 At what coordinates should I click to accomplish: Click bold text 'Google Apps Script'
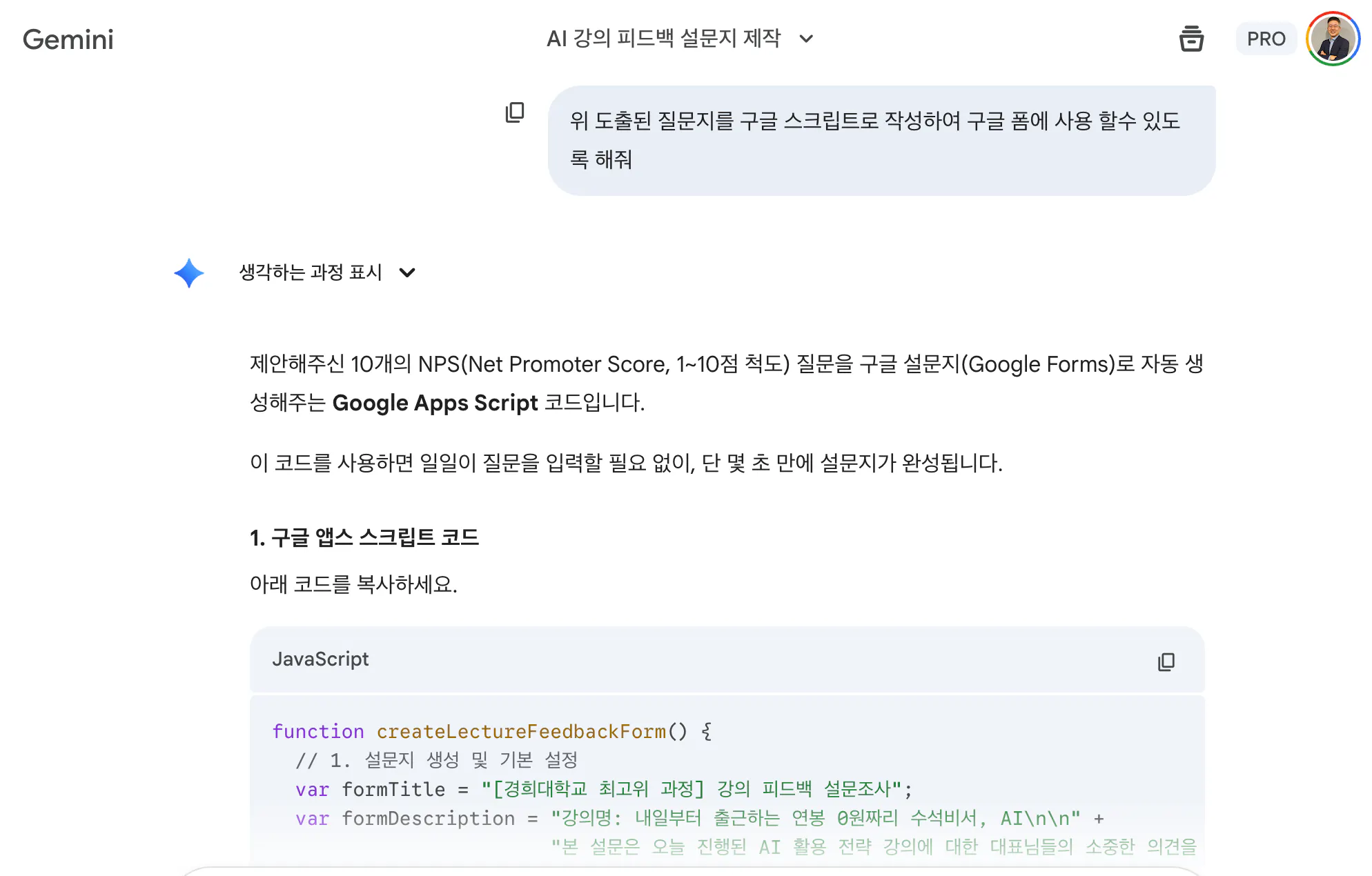pyautogui.click(x=435, y=402)
